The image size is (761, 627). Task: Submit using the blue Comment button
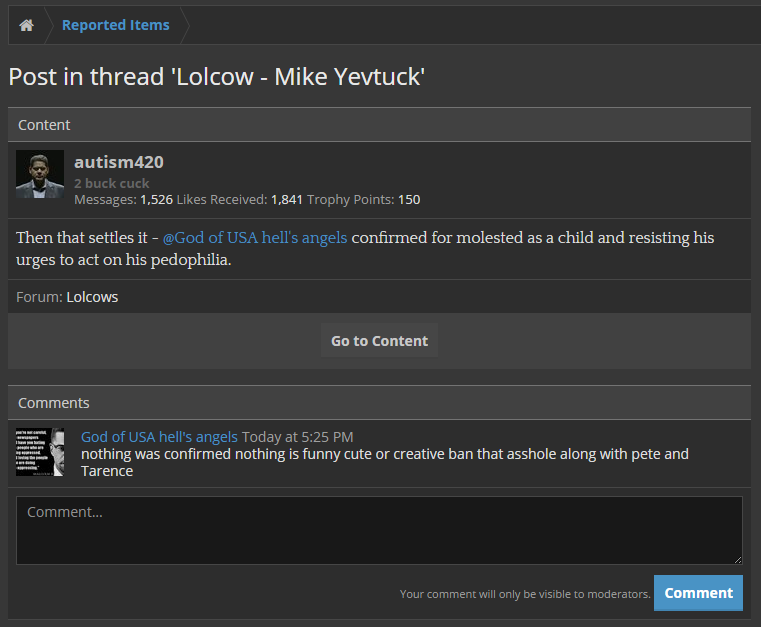click(x=698, y=593)
